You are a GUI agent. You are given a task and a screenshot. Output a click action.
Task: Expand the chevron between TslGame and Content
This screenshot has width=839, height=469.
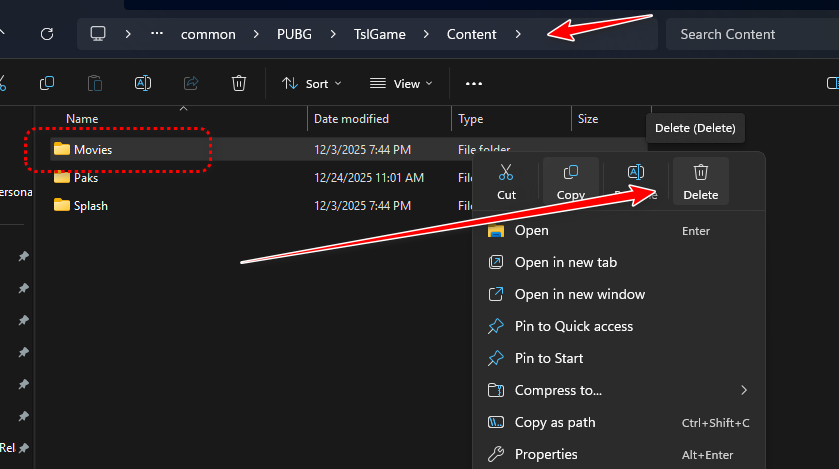pyautogui.click(x=426, y=34)
